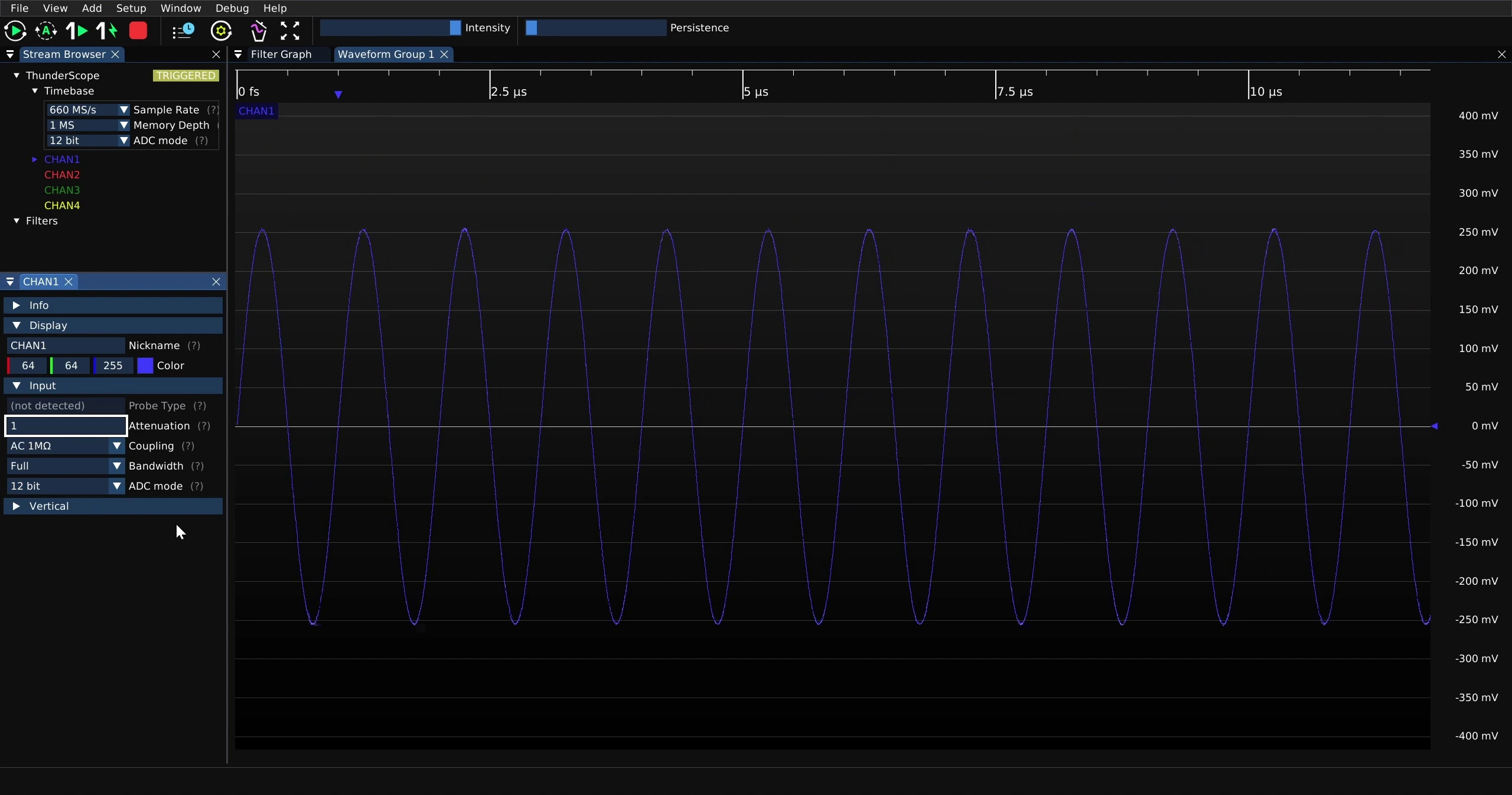Force a single trigger now
The image size is (1512, 795).
coord(107,31)
